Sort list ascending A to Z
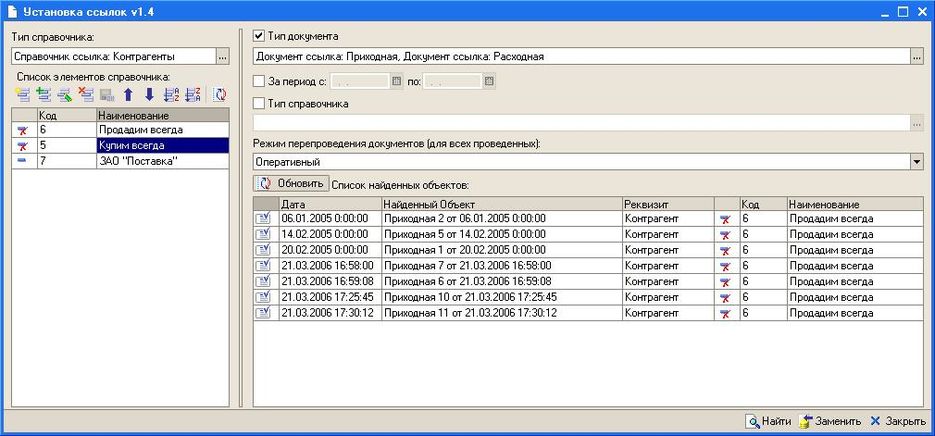The image size is (935, 436). (171, 95)
